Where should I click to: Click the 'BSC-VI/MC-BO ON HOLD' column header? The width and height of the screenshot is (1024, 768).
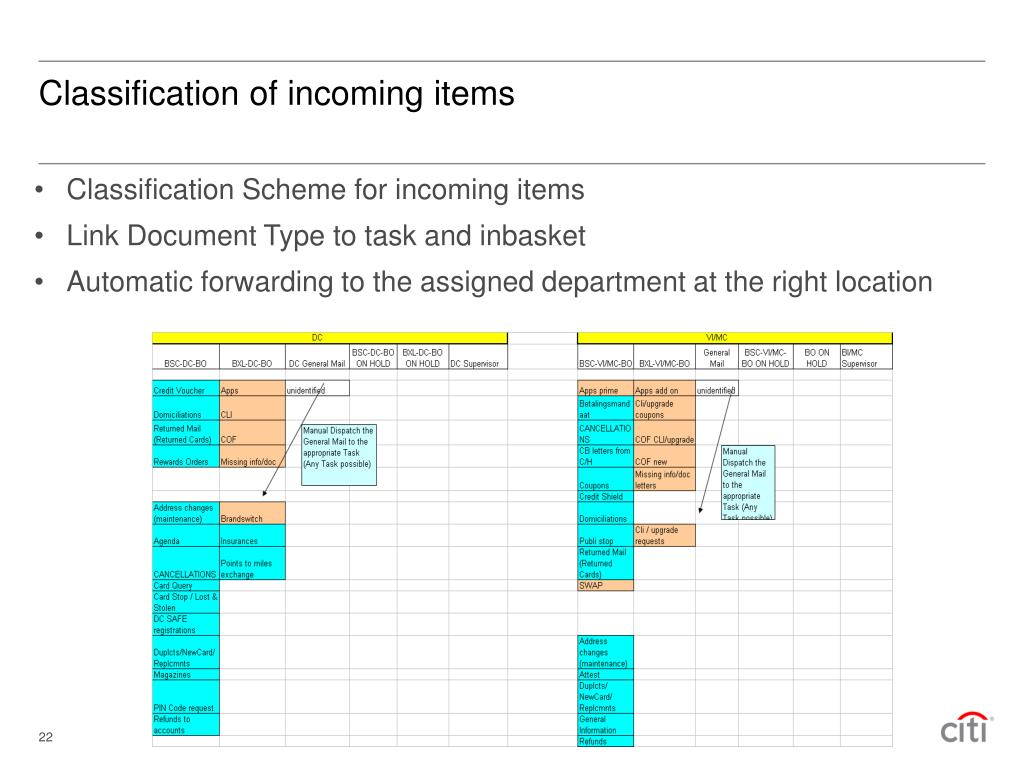pyautogui.click(x=765, y=358)
